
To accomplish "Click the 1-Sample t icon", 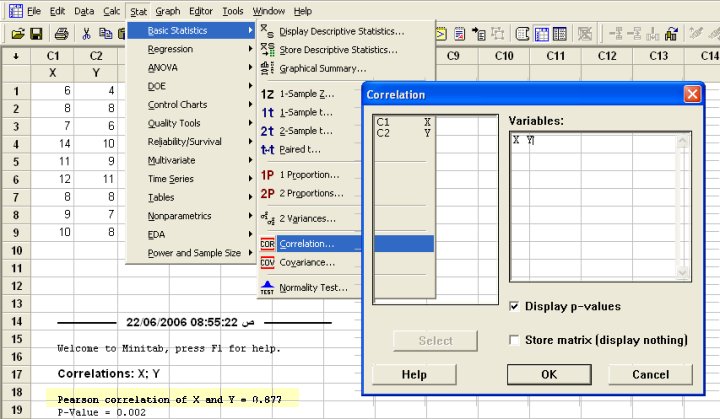I will [267, 113].
